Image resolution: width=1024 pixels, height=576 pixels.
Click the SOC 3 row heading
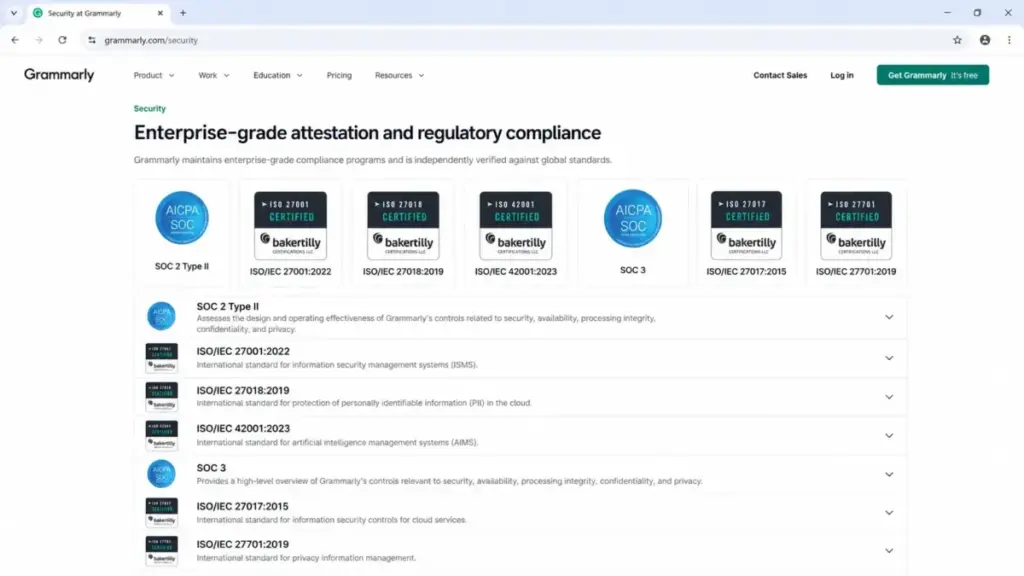coord(211,468)
